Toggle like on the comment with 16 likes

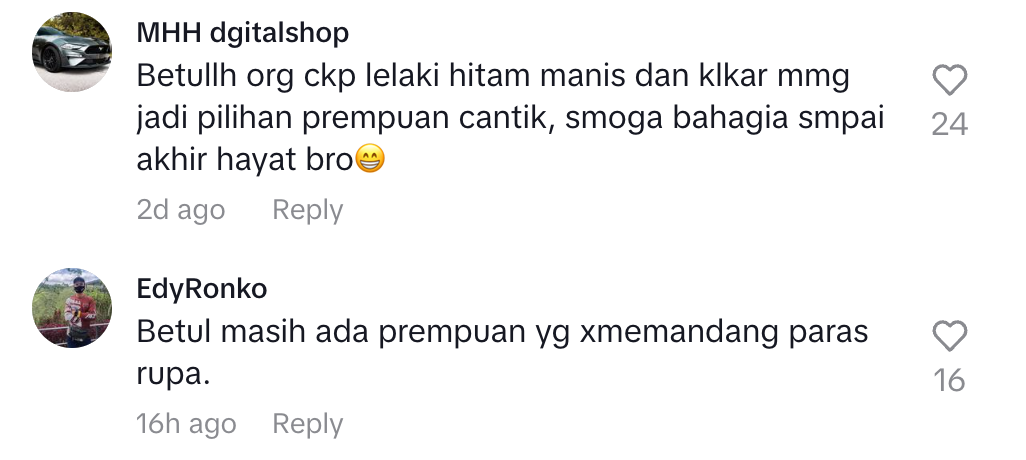click(949, 336)
